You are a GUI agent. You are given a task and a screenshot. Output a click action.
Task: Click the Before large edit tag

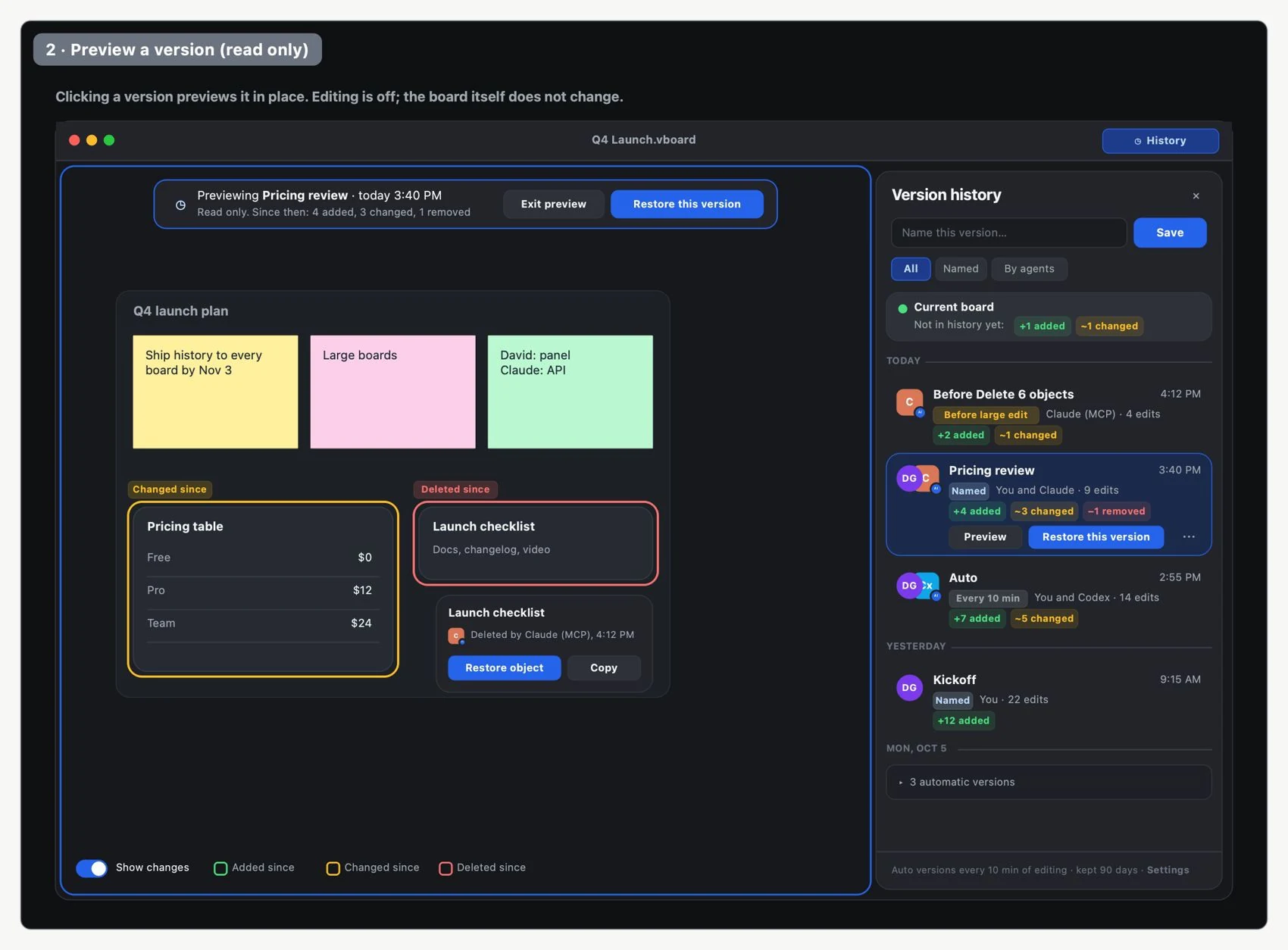(x=985, y=414)
